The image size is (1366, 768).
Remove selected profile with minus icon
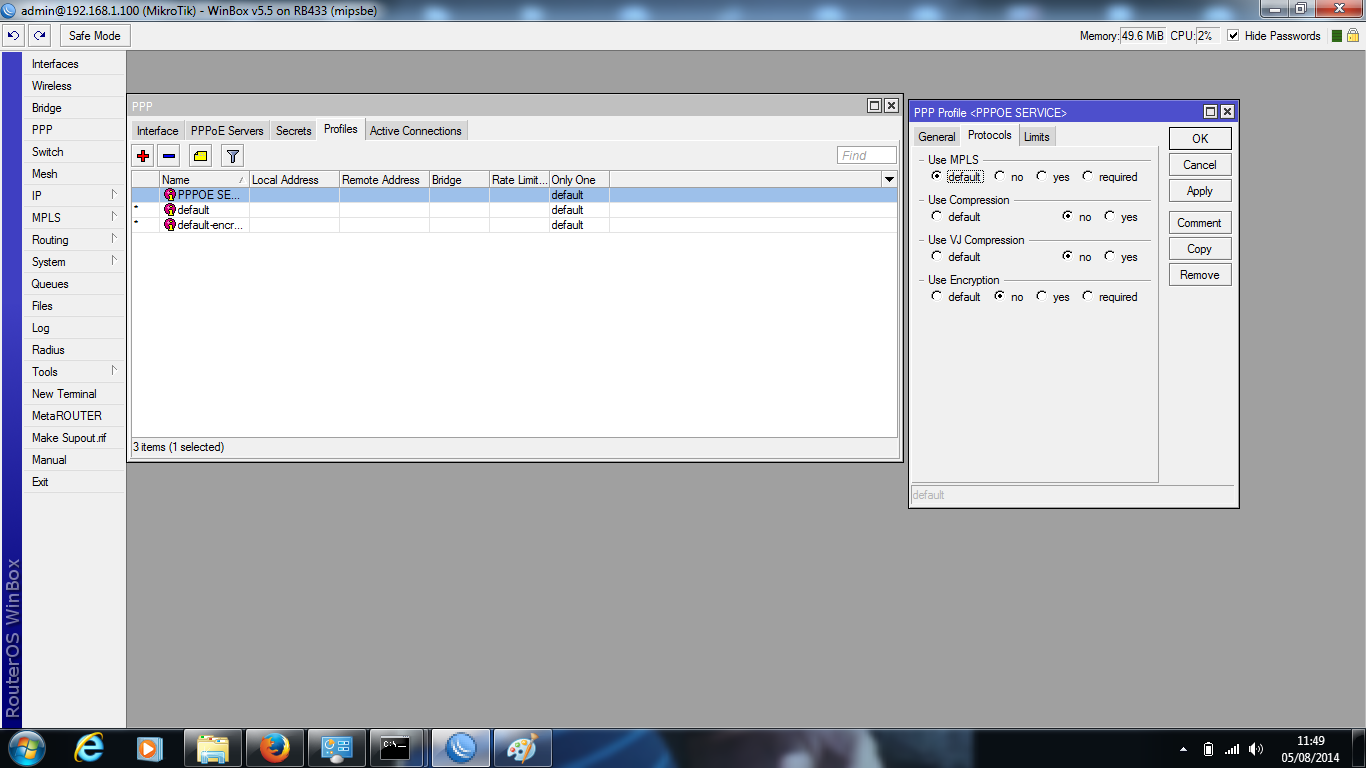[169, 155]
